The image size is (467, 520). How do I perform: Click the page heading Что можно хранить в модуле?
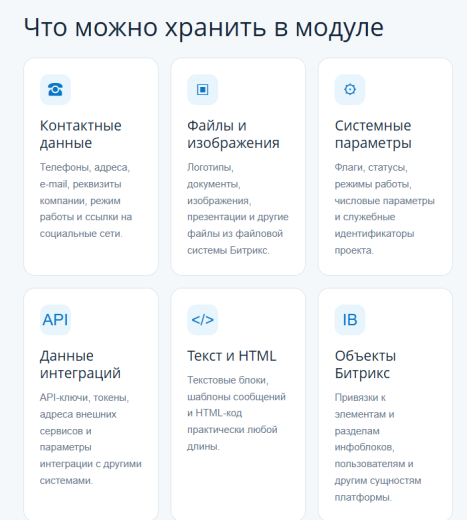tap(204, 28)
